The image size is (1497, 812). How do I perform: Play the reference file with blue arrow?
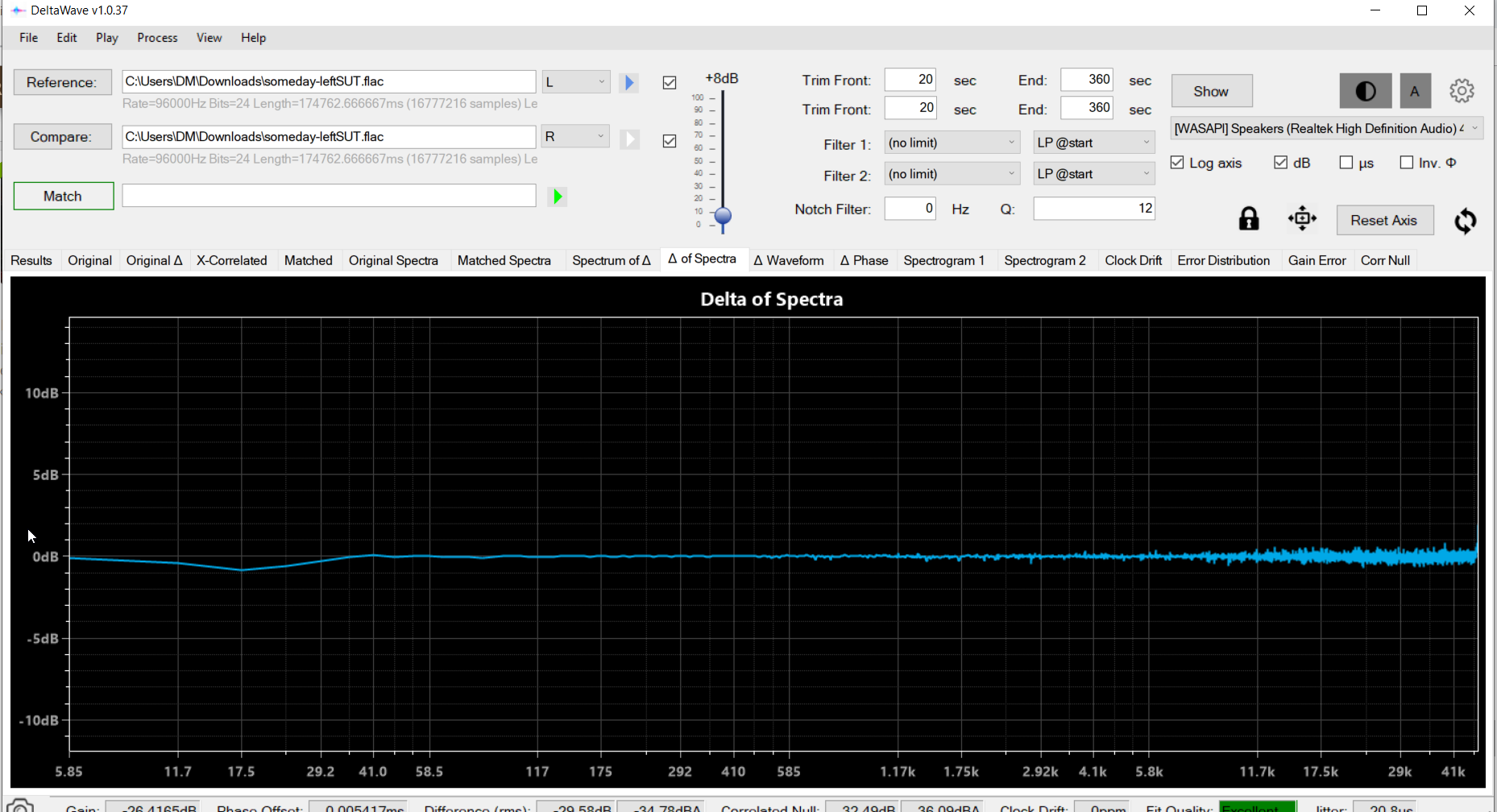pos(629,82)
